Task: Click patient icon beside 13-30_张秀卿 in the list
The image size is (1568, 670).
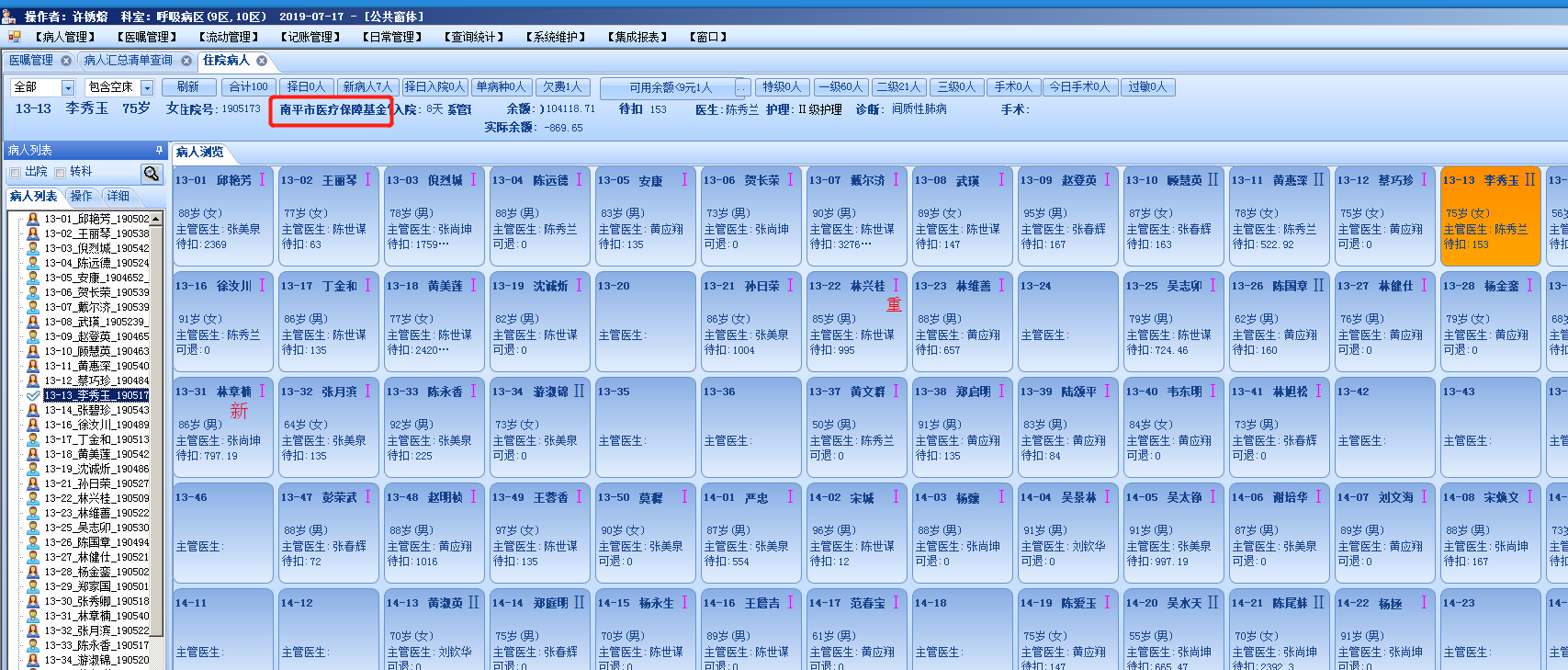Action: (x=33, y=601)
